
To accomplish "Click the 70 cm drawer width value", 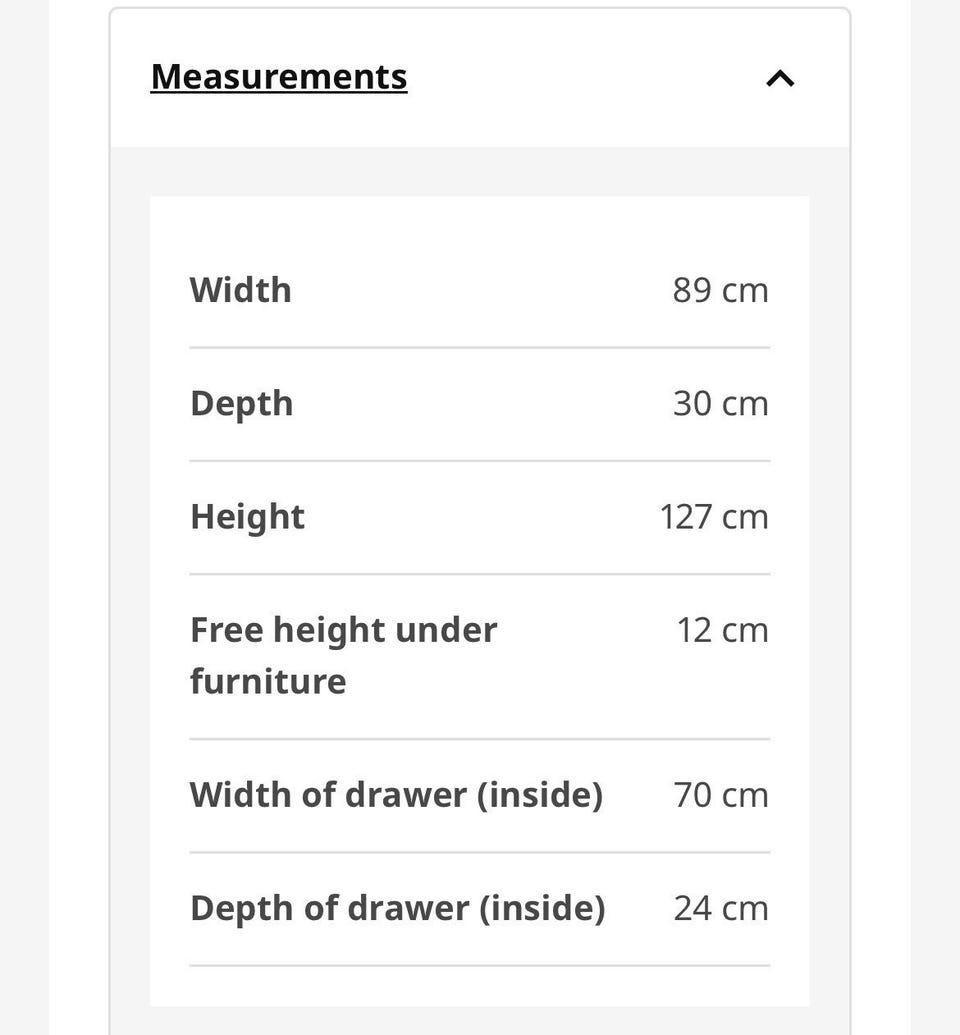I will click(721, 795).
